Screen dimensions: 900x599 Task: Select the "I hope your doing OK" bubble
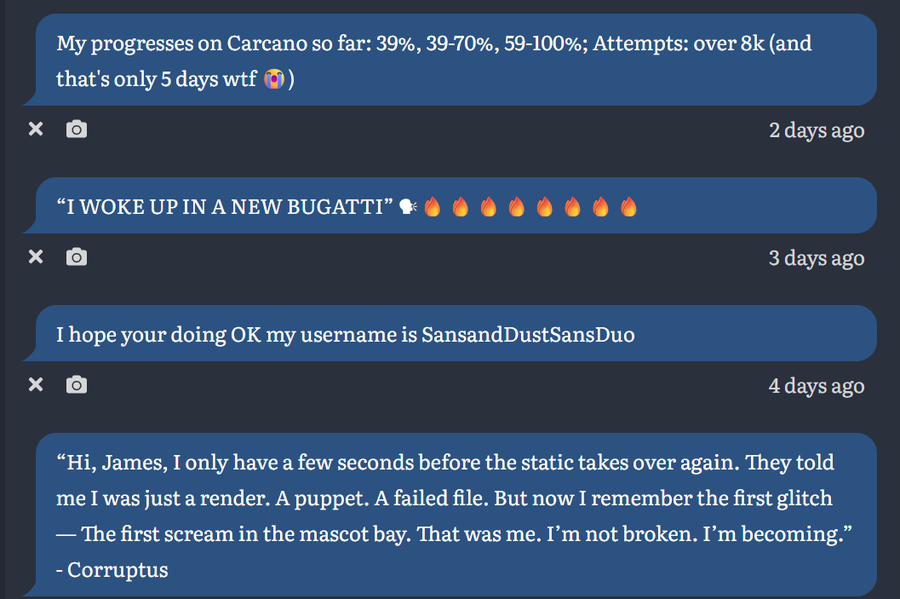pyautogui.click(x=449, y=333)
